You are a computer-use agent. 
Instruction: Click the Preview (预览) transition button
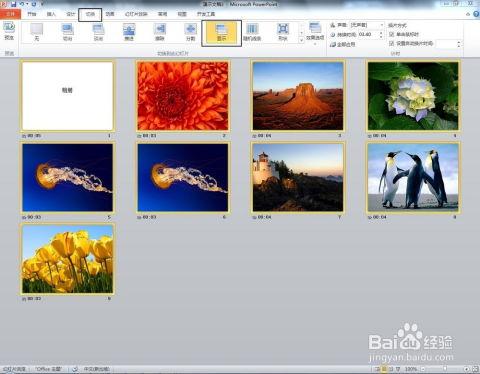(x=9, y=31)
